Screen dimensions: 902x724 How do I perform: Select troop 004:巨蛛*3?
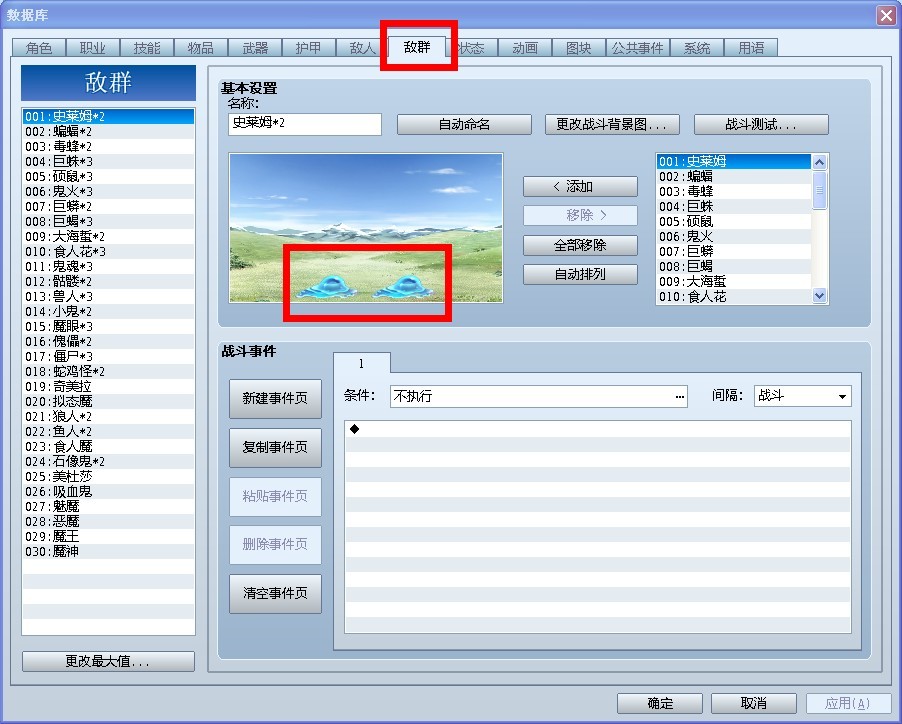pos(108,162)
